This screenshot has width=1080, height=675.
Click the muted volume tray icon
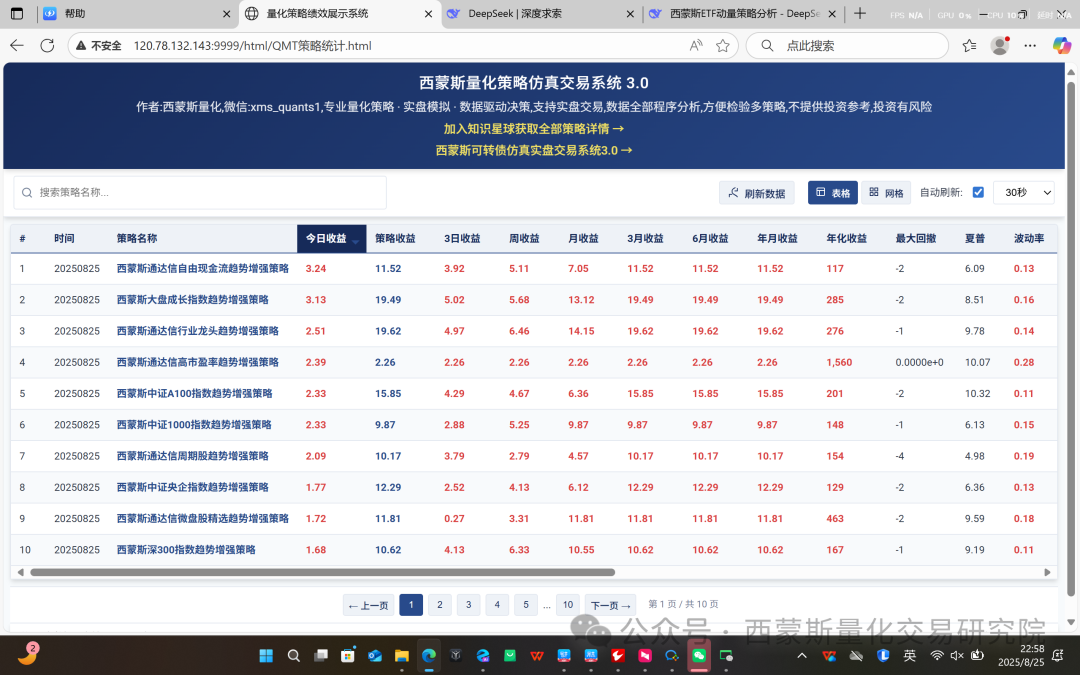pos(957,656)
